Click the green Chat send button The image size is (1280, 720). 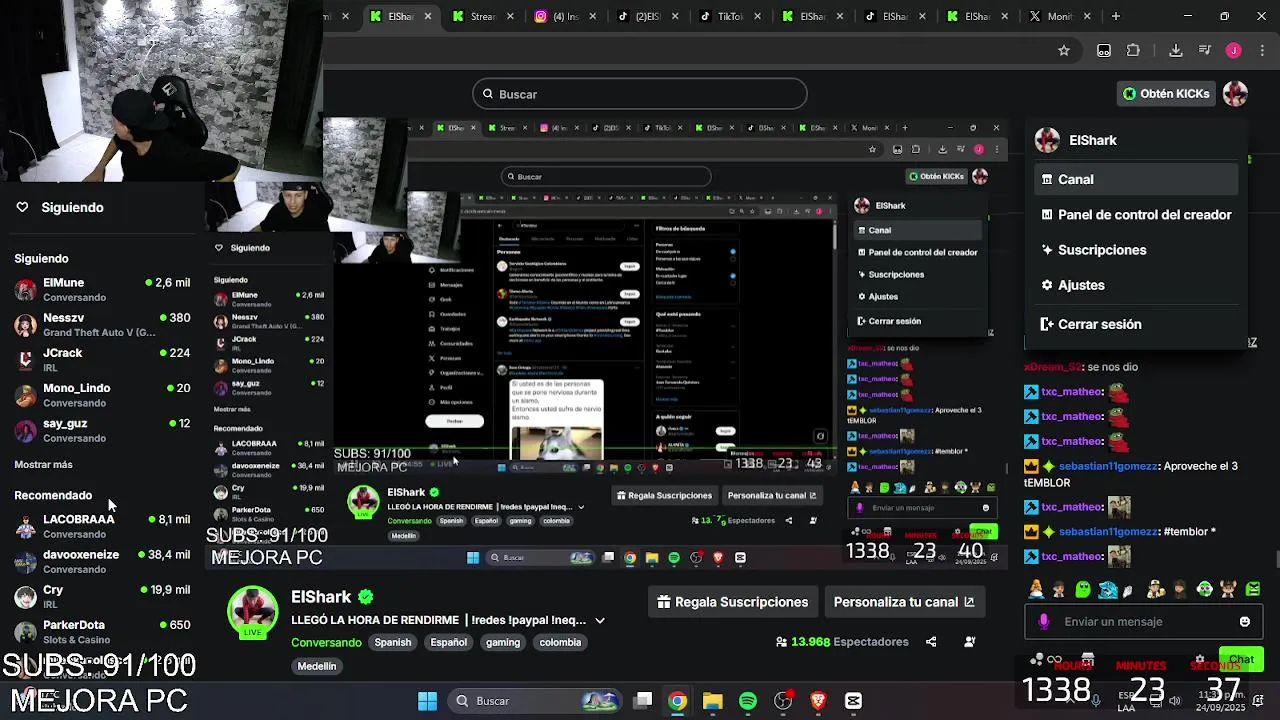click(x=1242, y=660)
